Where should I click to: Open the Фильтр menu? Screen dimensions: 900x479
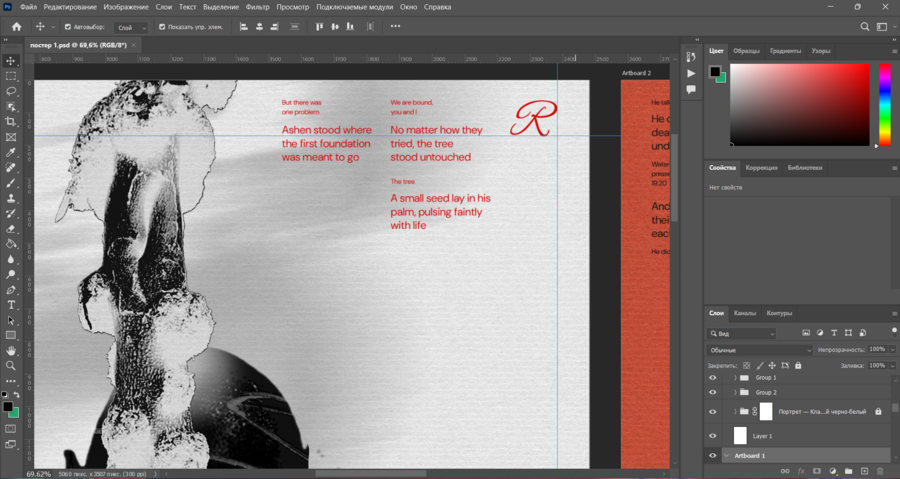(x=257, y=7)
